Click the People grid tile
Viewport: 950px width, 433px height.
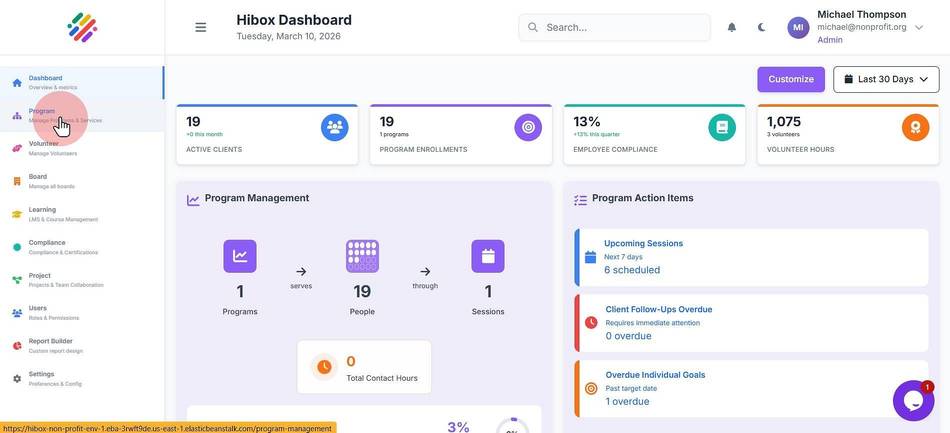point(362,256)
